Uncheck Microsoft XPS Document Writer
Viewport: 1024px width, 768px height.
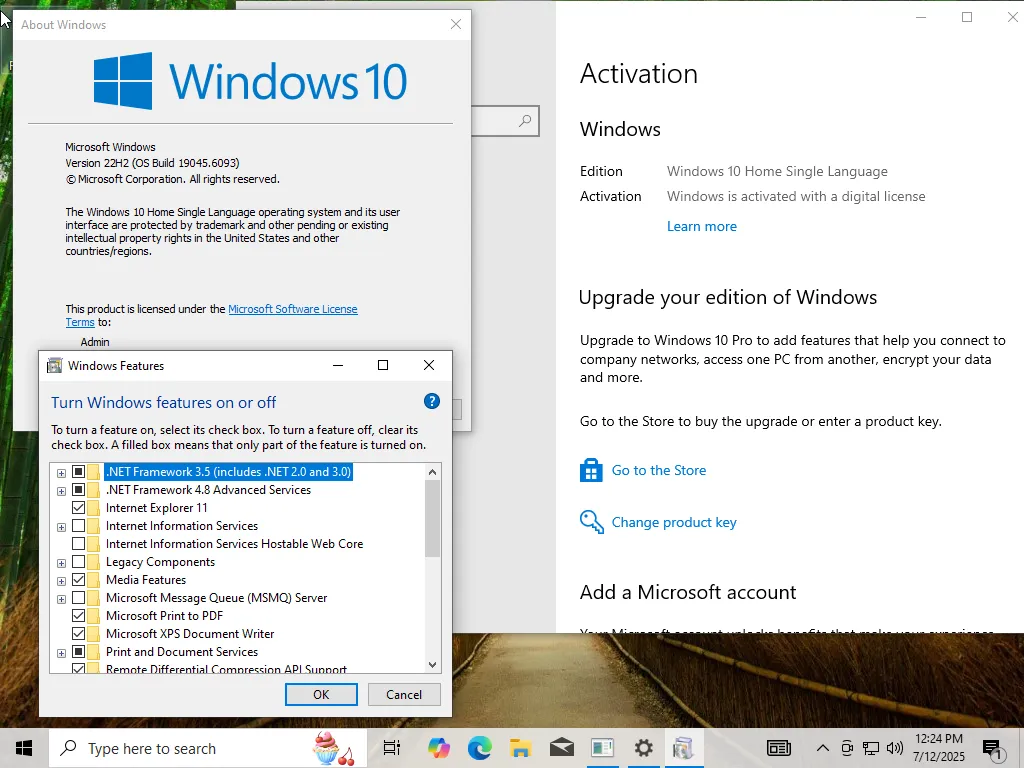tap(78, 633)
